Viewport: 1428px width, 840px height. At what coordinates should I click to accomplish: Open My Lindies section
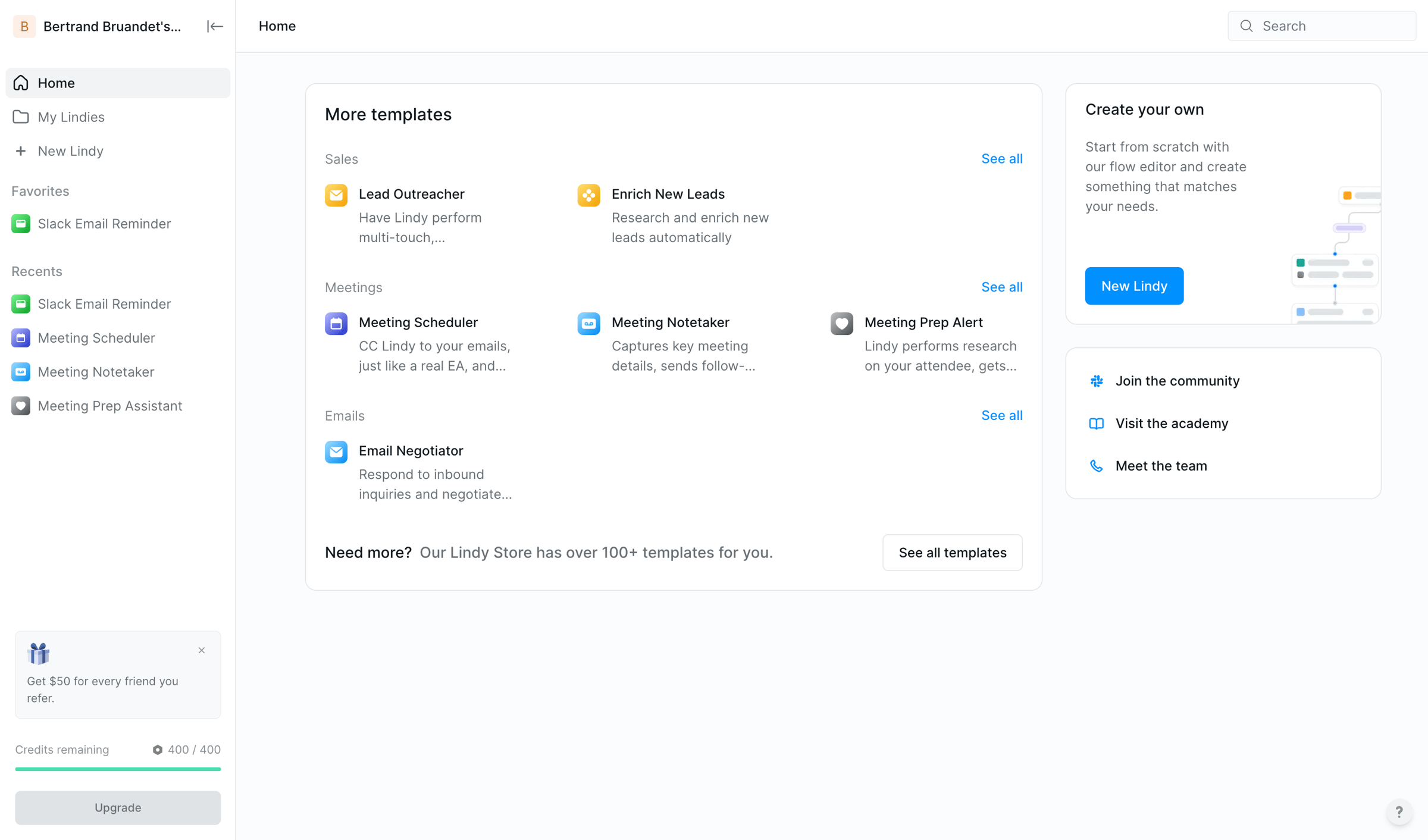click(x=118, y=117)
